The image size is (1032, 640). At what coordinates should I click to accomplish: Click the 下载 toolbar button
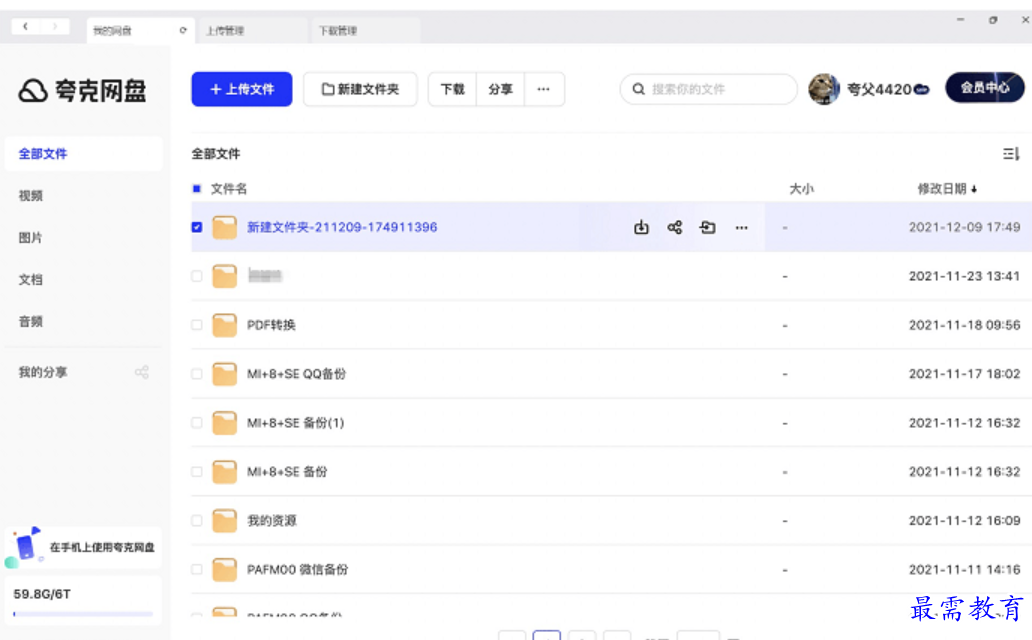[x=452, y=89]
